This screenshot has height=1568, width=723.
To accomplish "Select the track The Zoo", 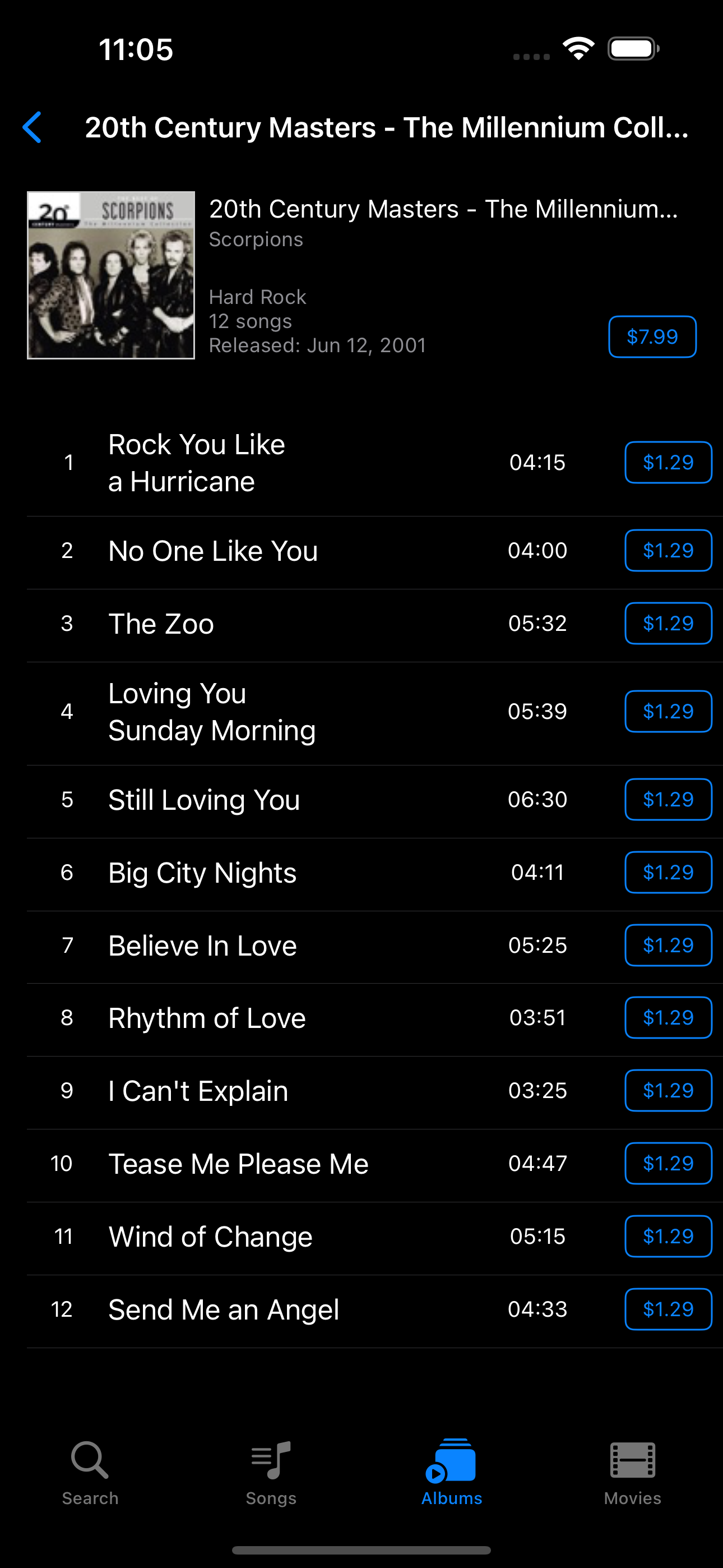I will (x=375, y=624).
